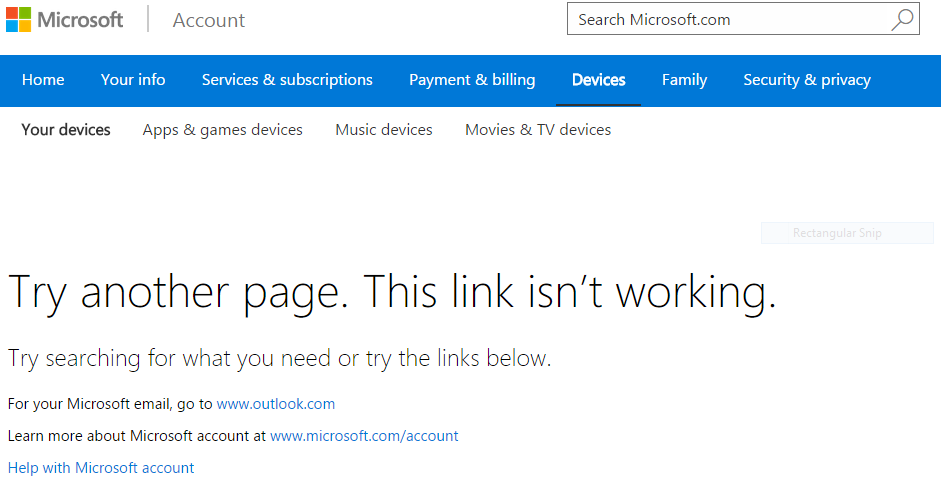The image size is (941, 485).
Task: Click the Microsoft four-square logo icon
Action: pyautogui.click(x=19, y=19)
